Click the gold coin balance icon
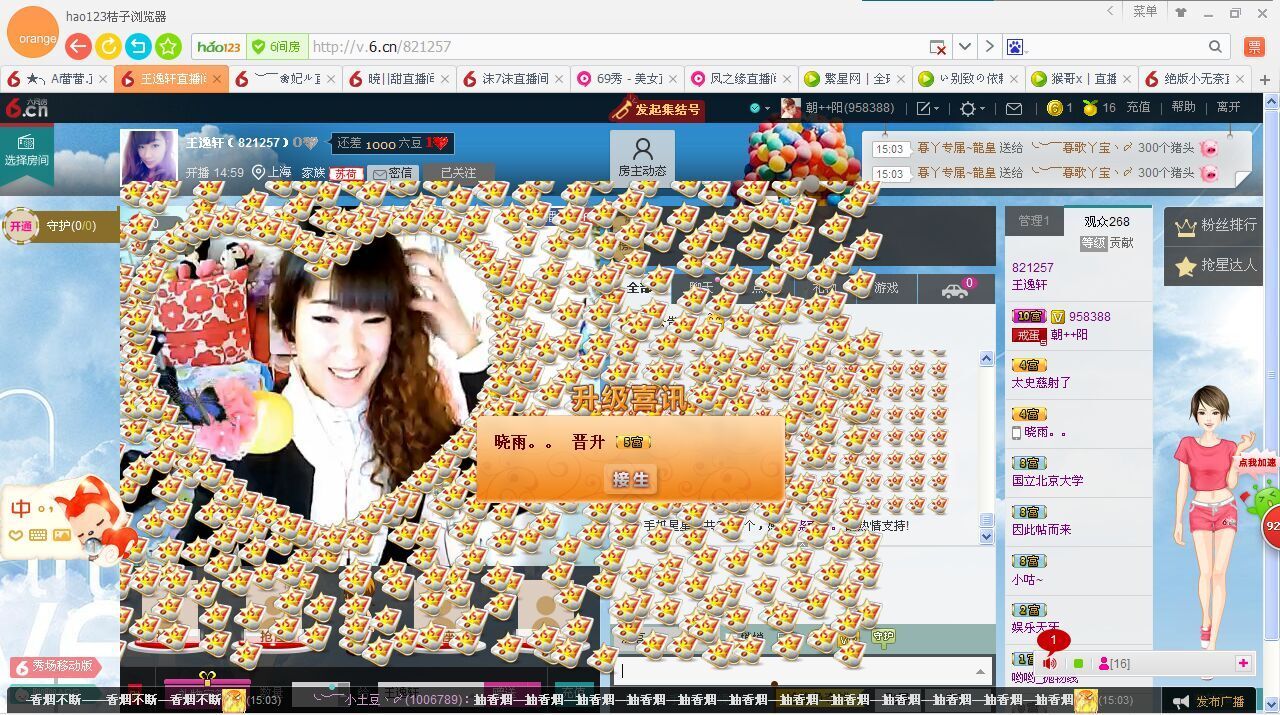Image resolution: width=1280 pixels, height=715 pixels. 1055,108
